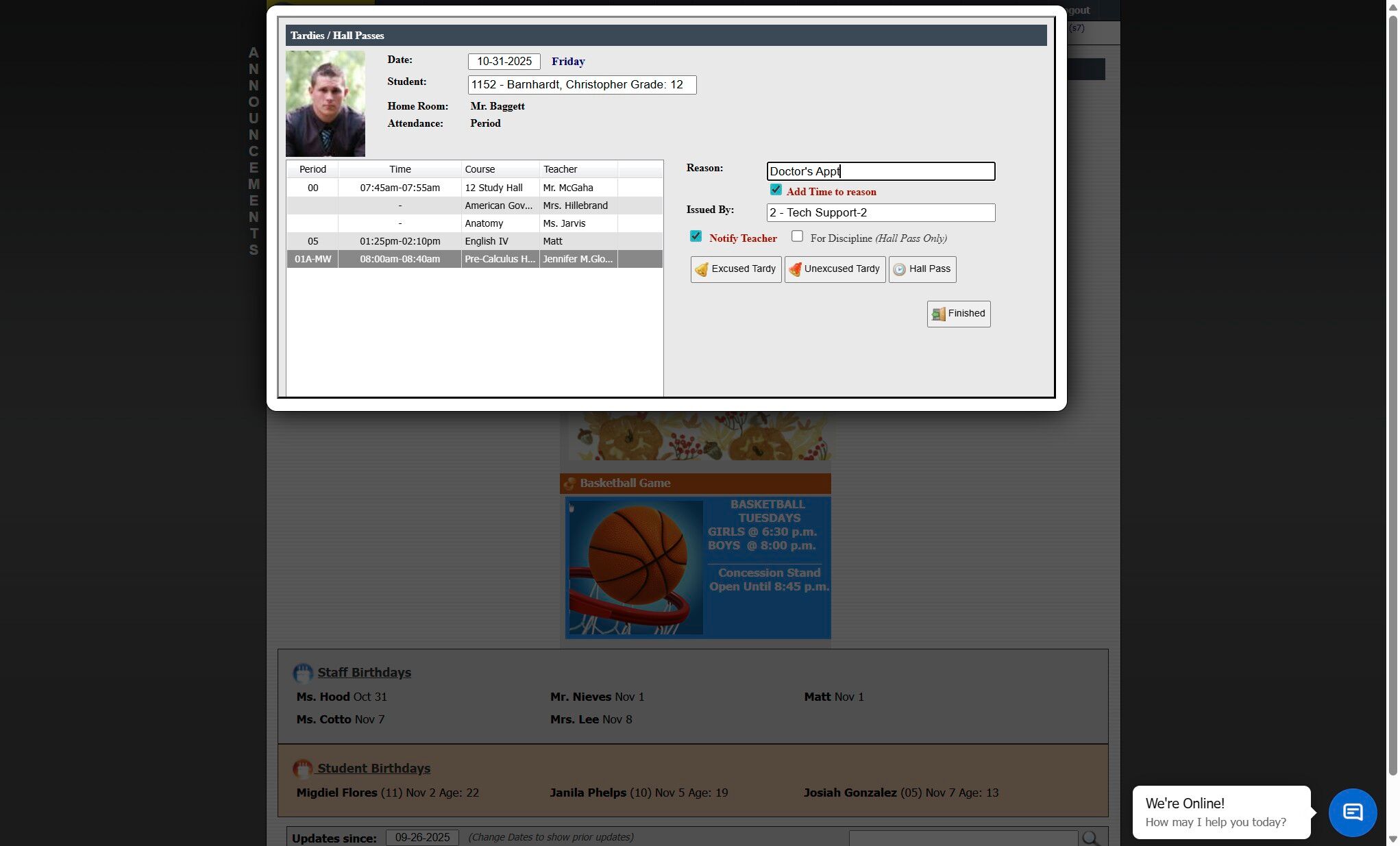Click the updates search magnifier icon
The image size is (1400, 846).
click(1090, 838)
